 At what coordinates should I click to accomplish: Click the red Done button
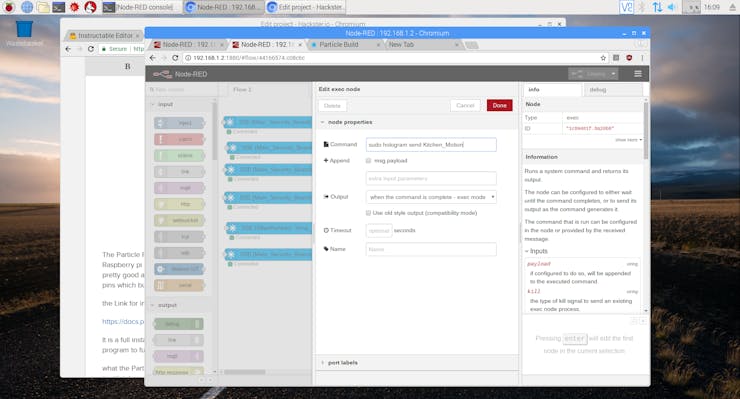pyautogui.click(x=499, y=105)
